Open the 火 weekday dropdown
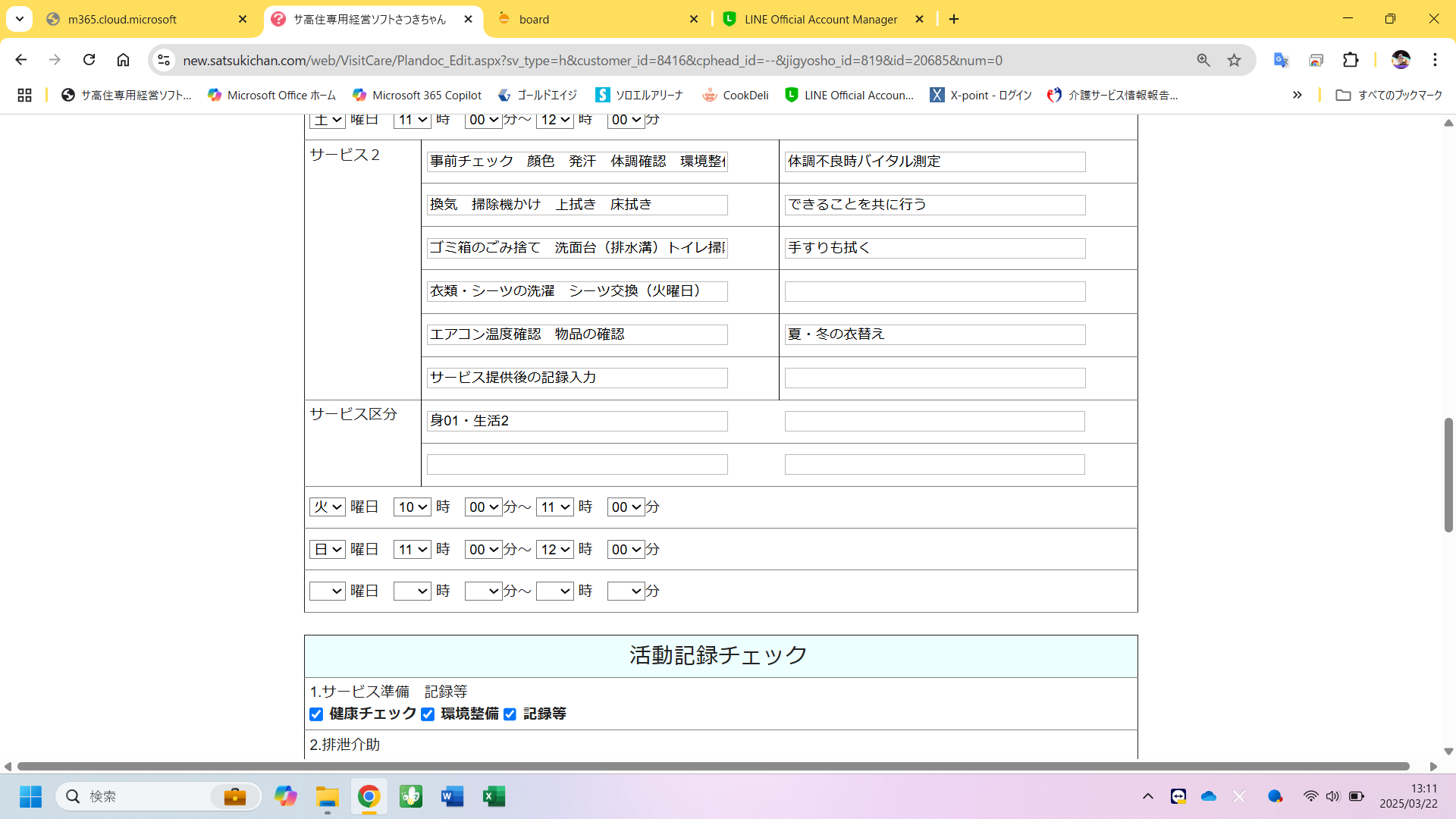This screenshot has width=1456, height=819. click(327, 507)
